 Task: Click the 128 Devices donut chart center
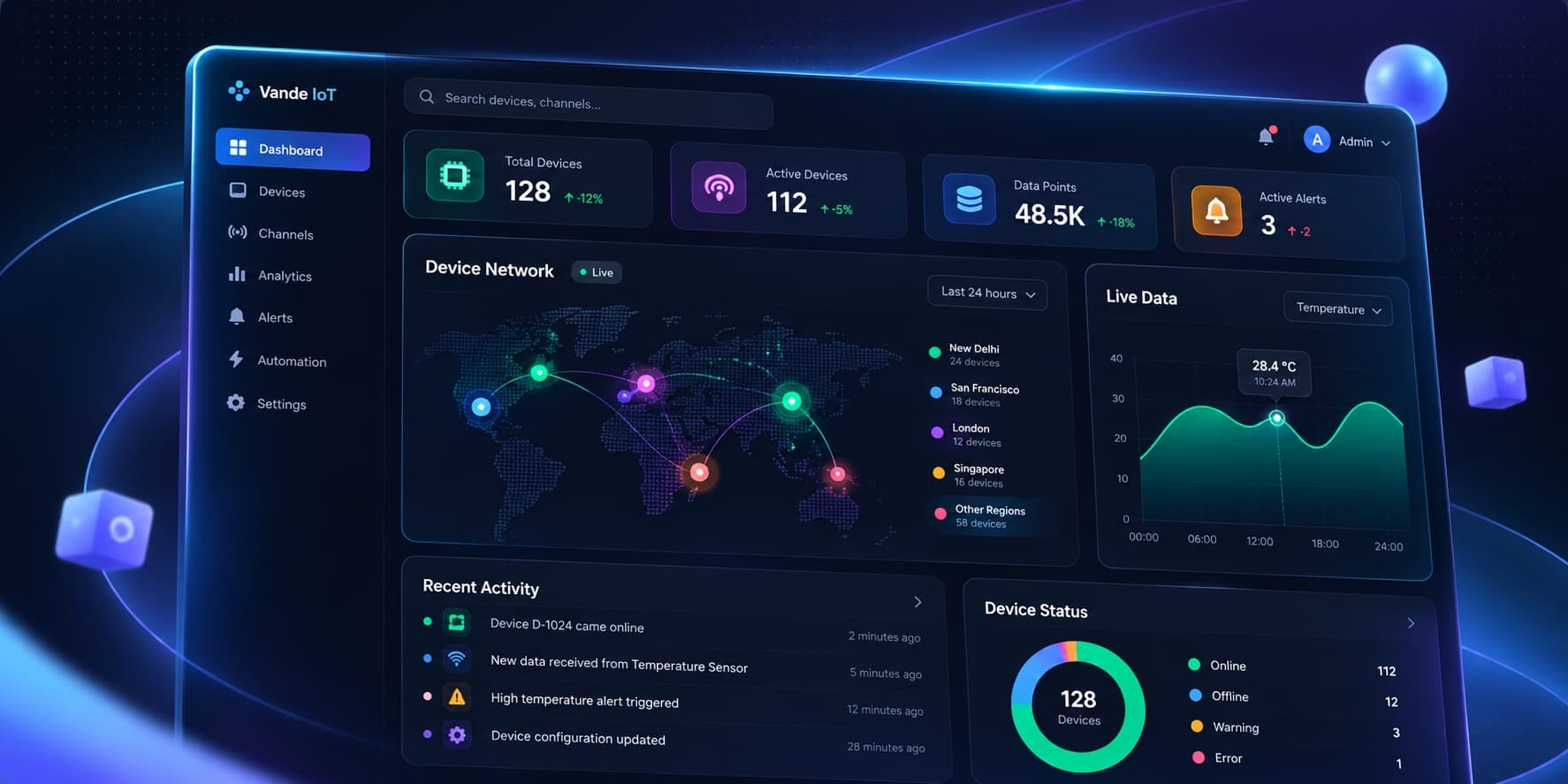click(x=1078, y=707)
